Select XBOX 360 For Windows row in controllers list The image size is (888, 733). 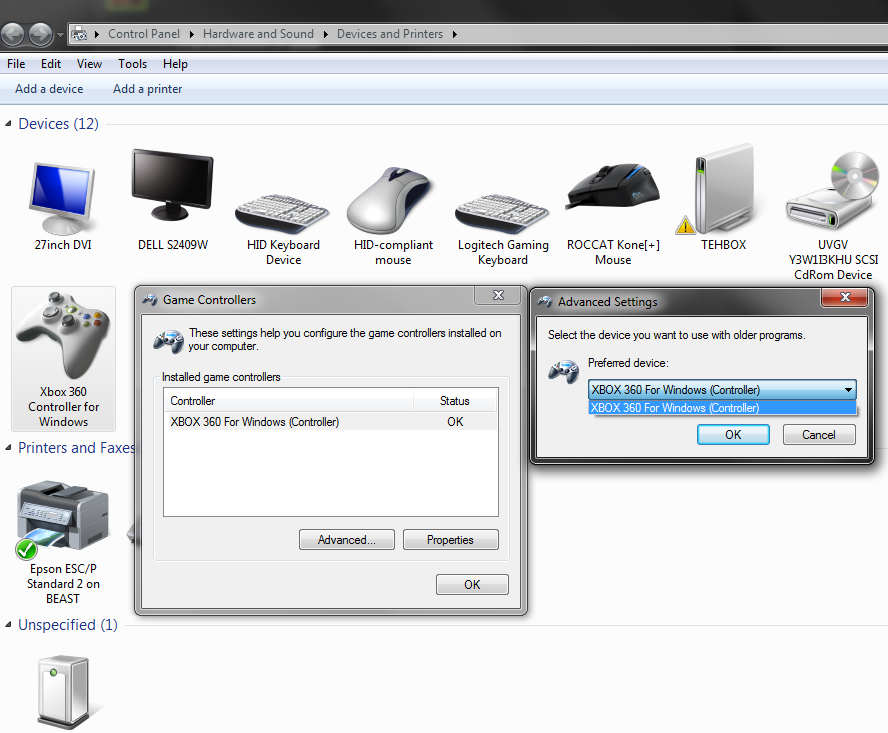tap(331, 422)
